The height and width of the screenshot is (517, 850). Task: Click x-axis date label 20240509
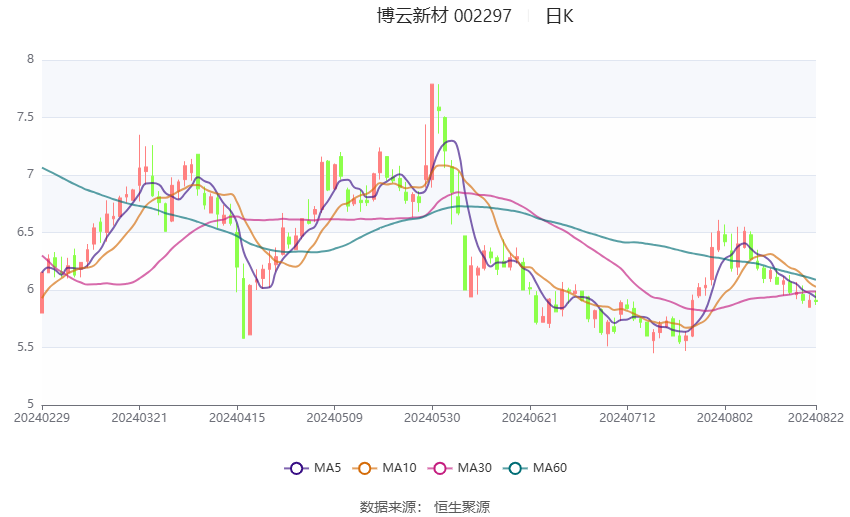pos(334,418)
